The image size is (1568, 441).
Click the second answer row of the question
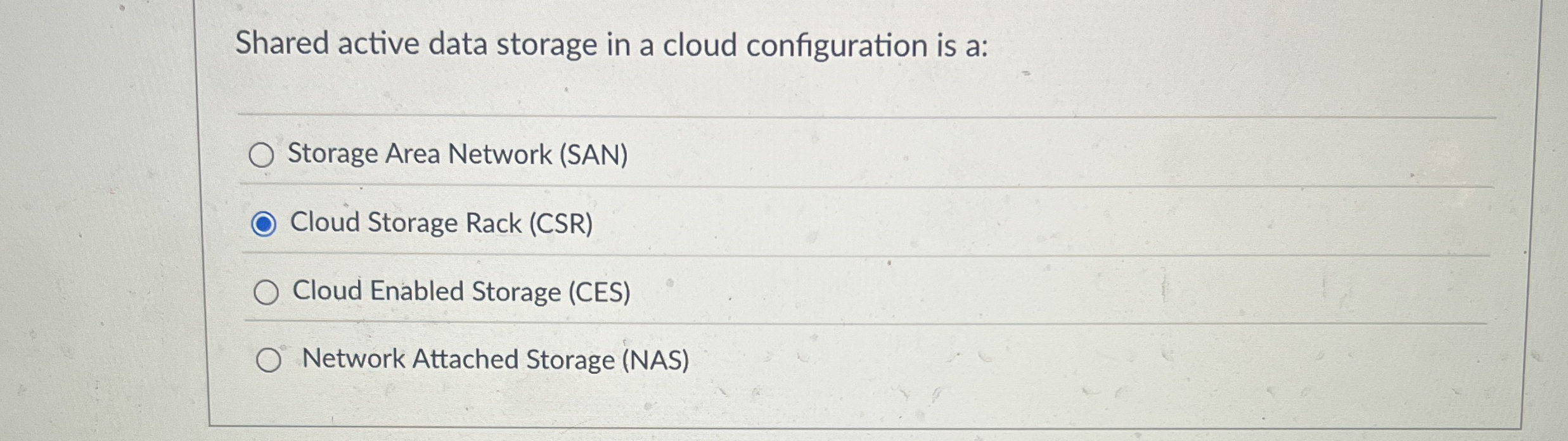tap(697, 223)
